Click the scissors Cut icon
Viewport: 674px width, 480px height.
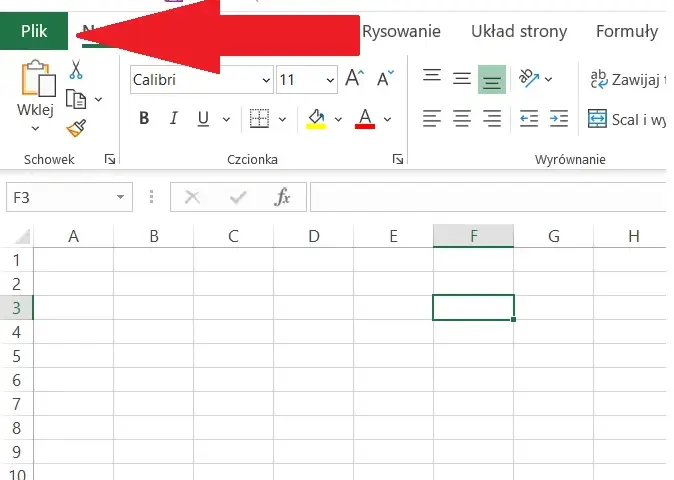(76, 70)
